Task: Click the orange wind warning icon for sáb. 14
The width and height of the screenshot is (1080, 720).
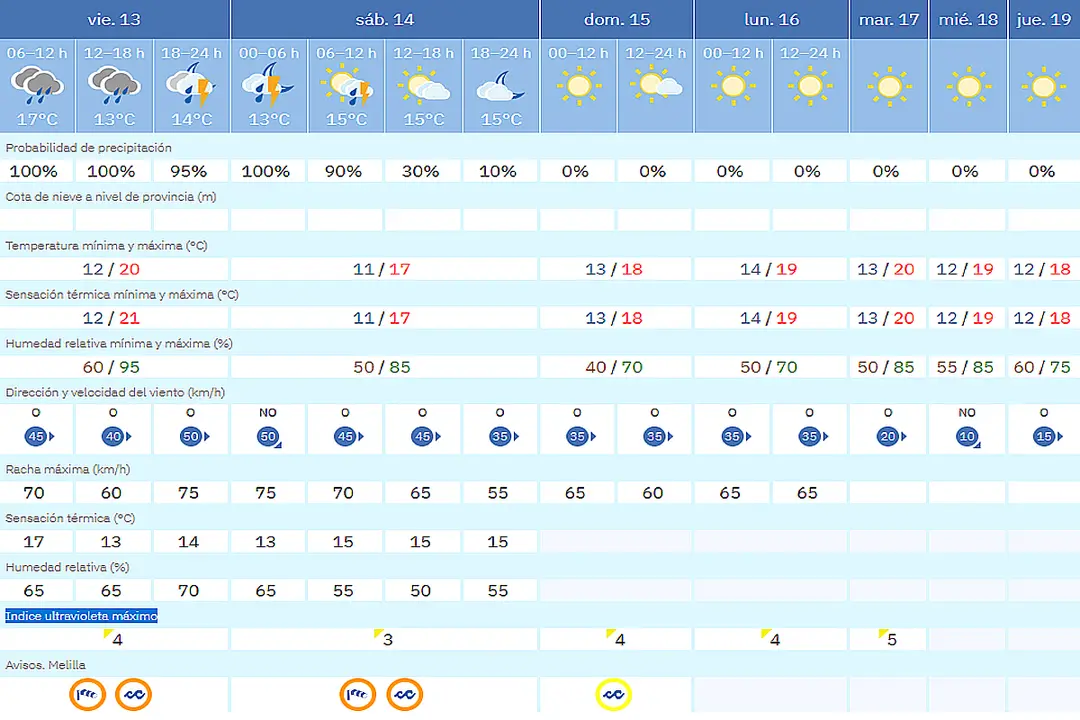Action: 357,695
